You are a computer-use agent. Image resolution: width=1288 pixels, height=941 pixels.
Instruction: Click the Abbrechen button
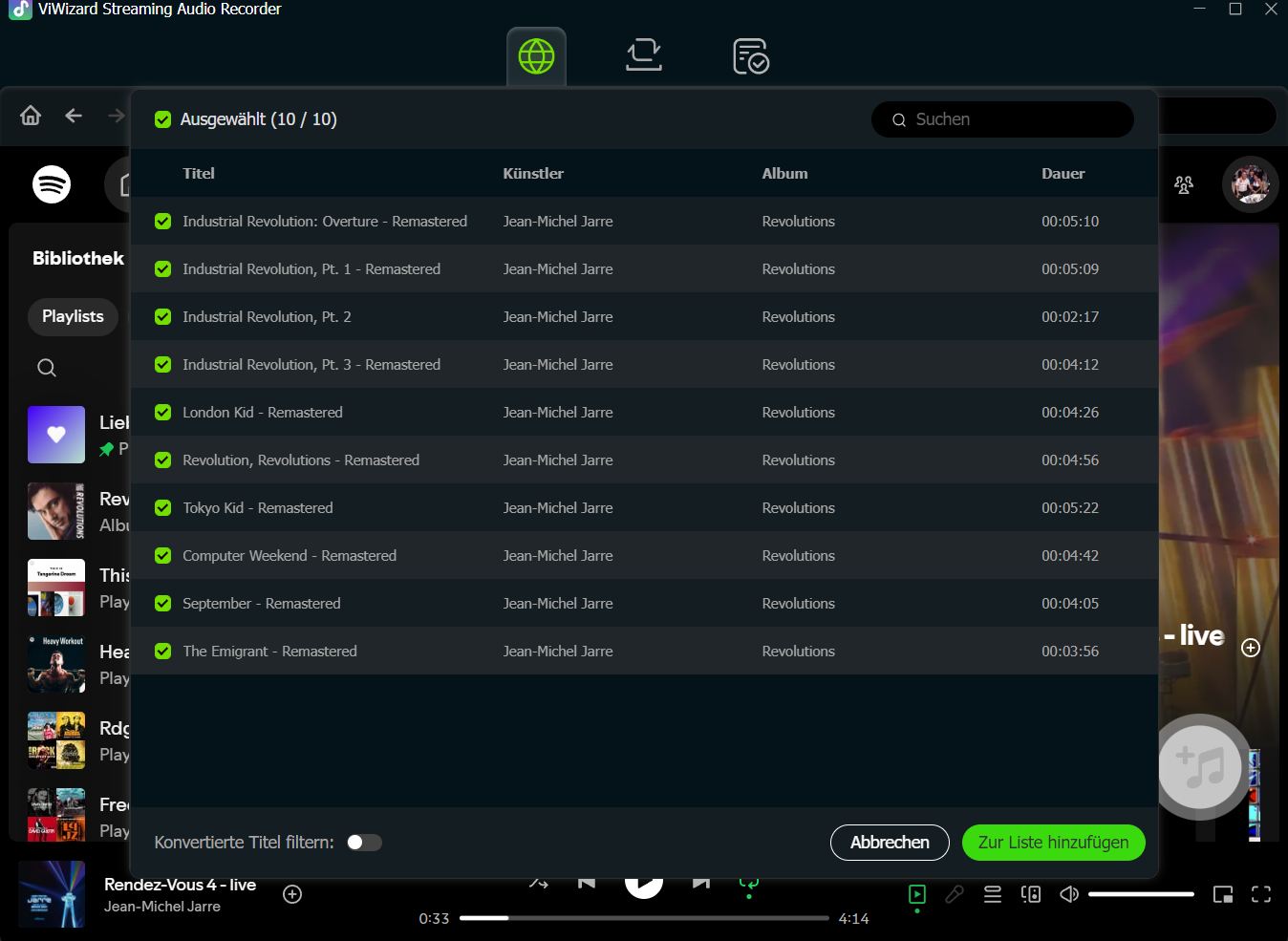(890, 843)
